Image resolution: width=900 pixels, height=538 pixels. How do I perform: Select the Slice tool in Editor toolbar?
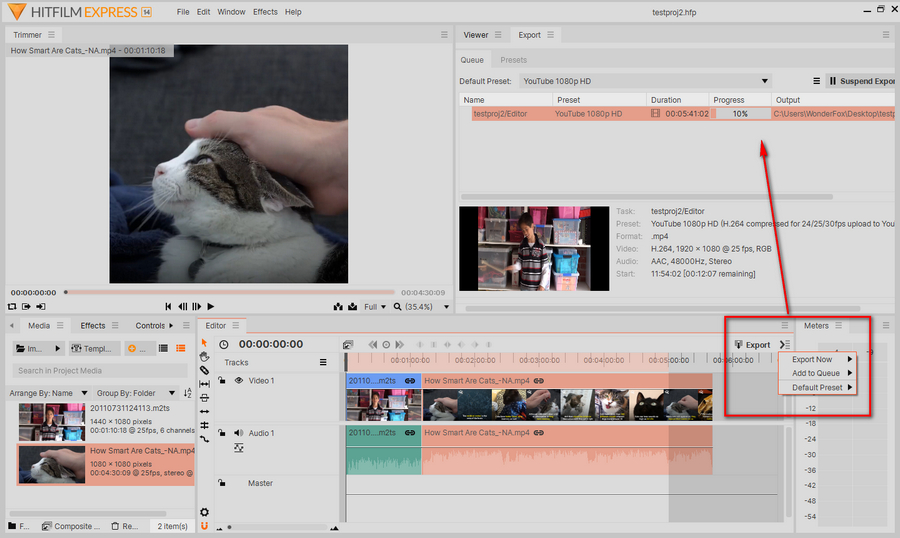tap(204, 370)
